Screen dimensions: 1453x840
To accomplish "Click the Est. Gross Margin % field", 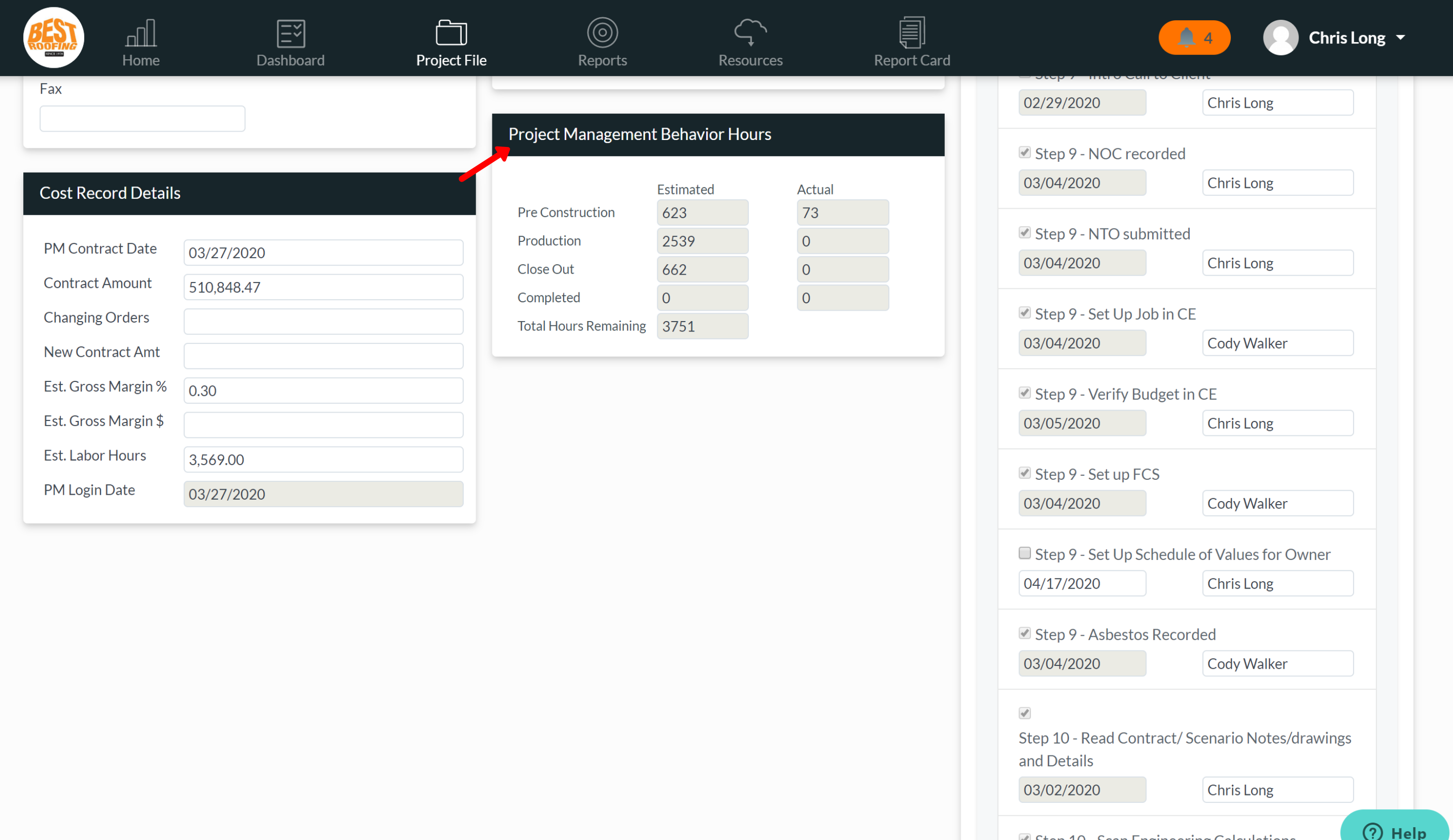I will 323,390.
